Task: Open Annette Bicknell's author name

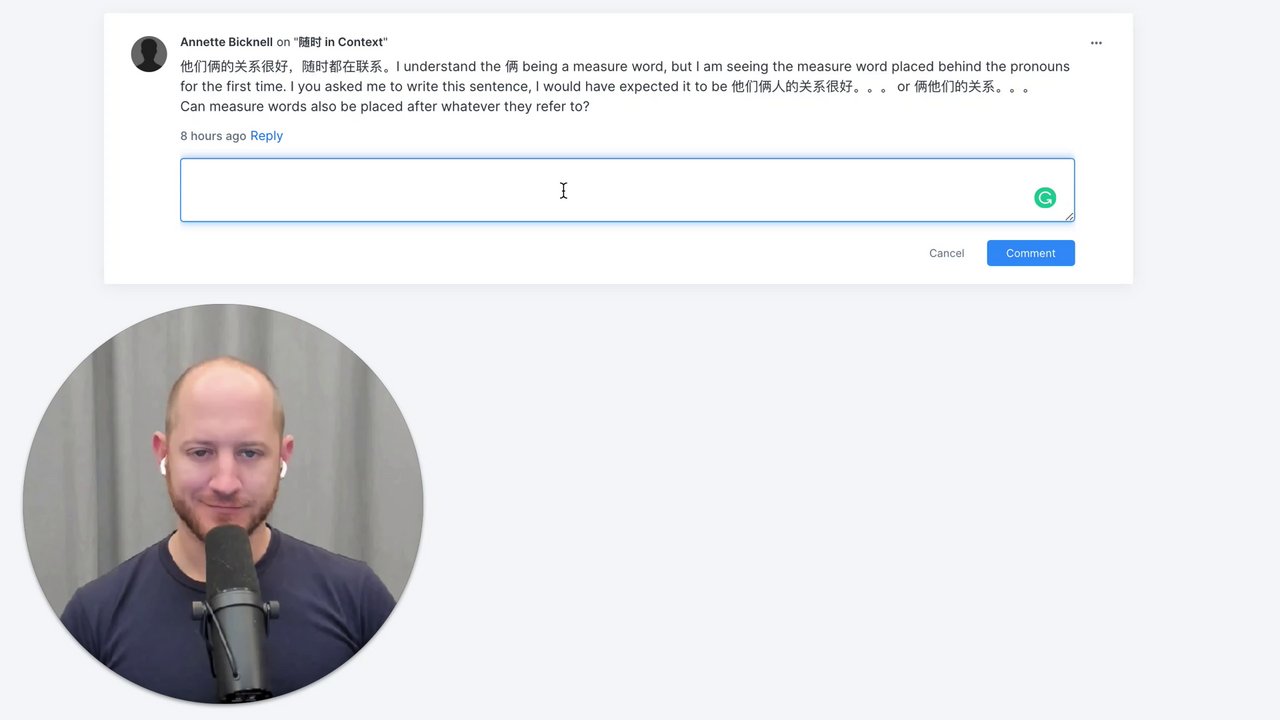Action: pos(226,42)
